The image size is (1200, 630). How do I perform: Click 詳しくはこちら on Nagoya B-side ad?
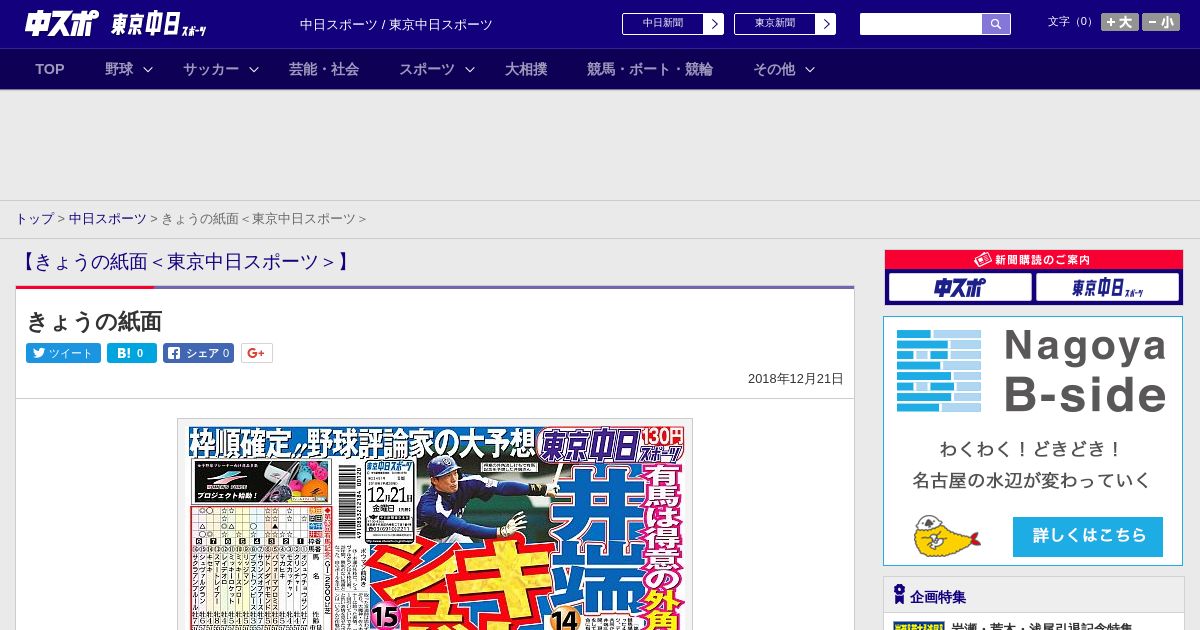(1088, 536)
